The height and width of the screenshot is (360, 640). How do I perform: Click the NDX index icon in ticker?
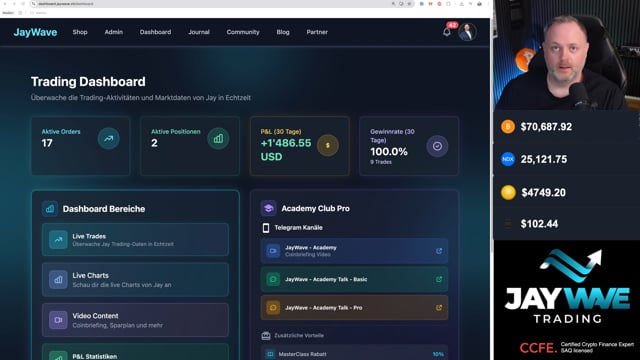pyautogui.click(x=508, y=159)
